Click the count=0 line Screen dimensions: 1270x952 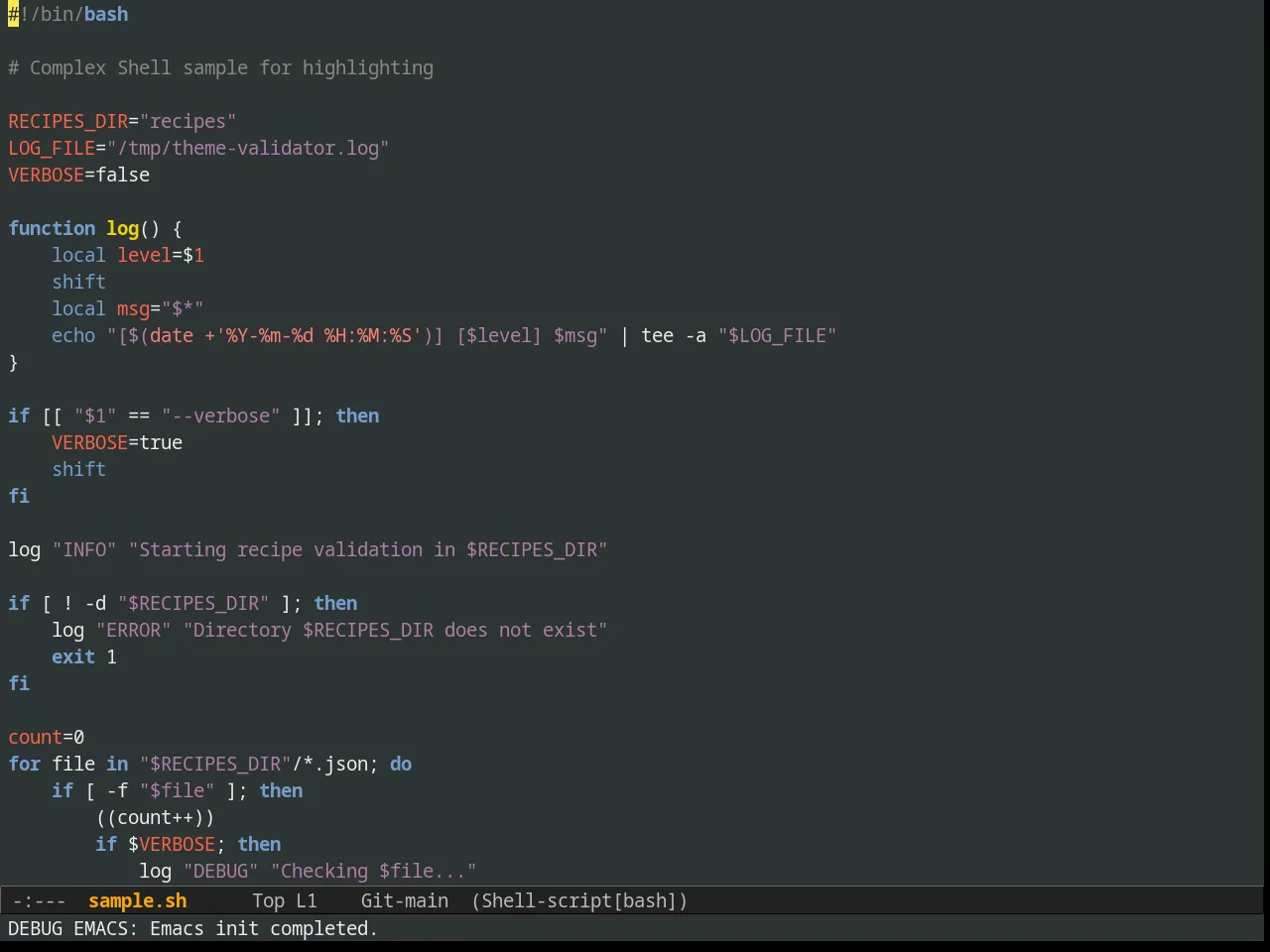(x=47, y=737)
